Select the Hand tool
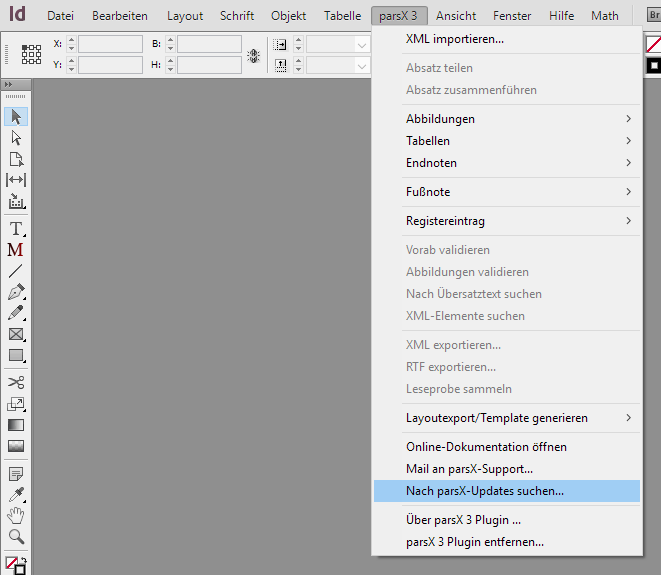This screenshot has width=661, height=575. 16,516
